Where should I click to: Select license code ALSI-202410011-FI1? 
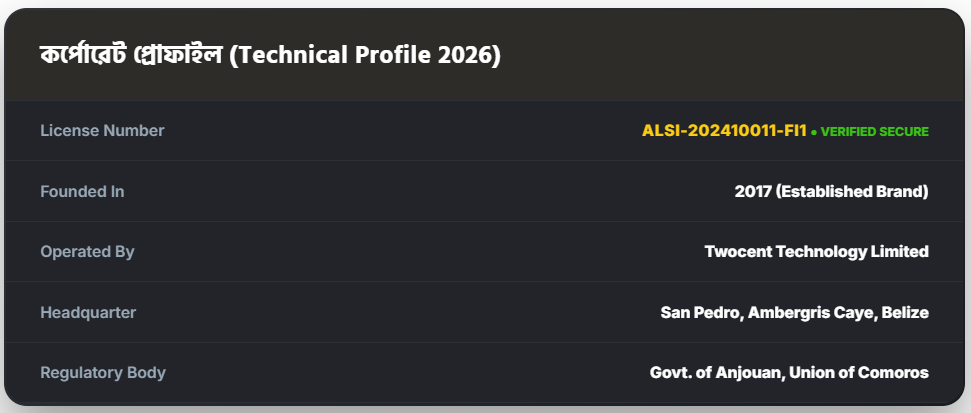coord(724,131)
